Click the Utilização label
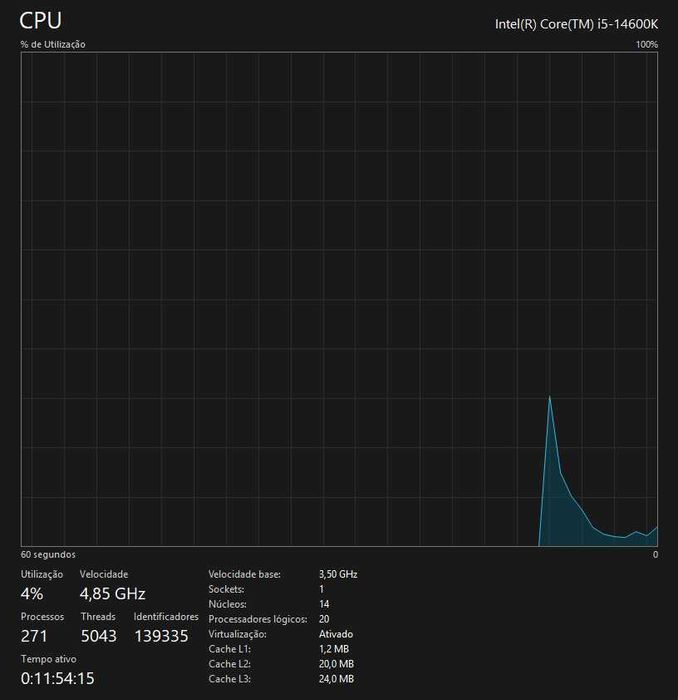Image resolution: width=678 pixels, height=700 pixels. 42,575
